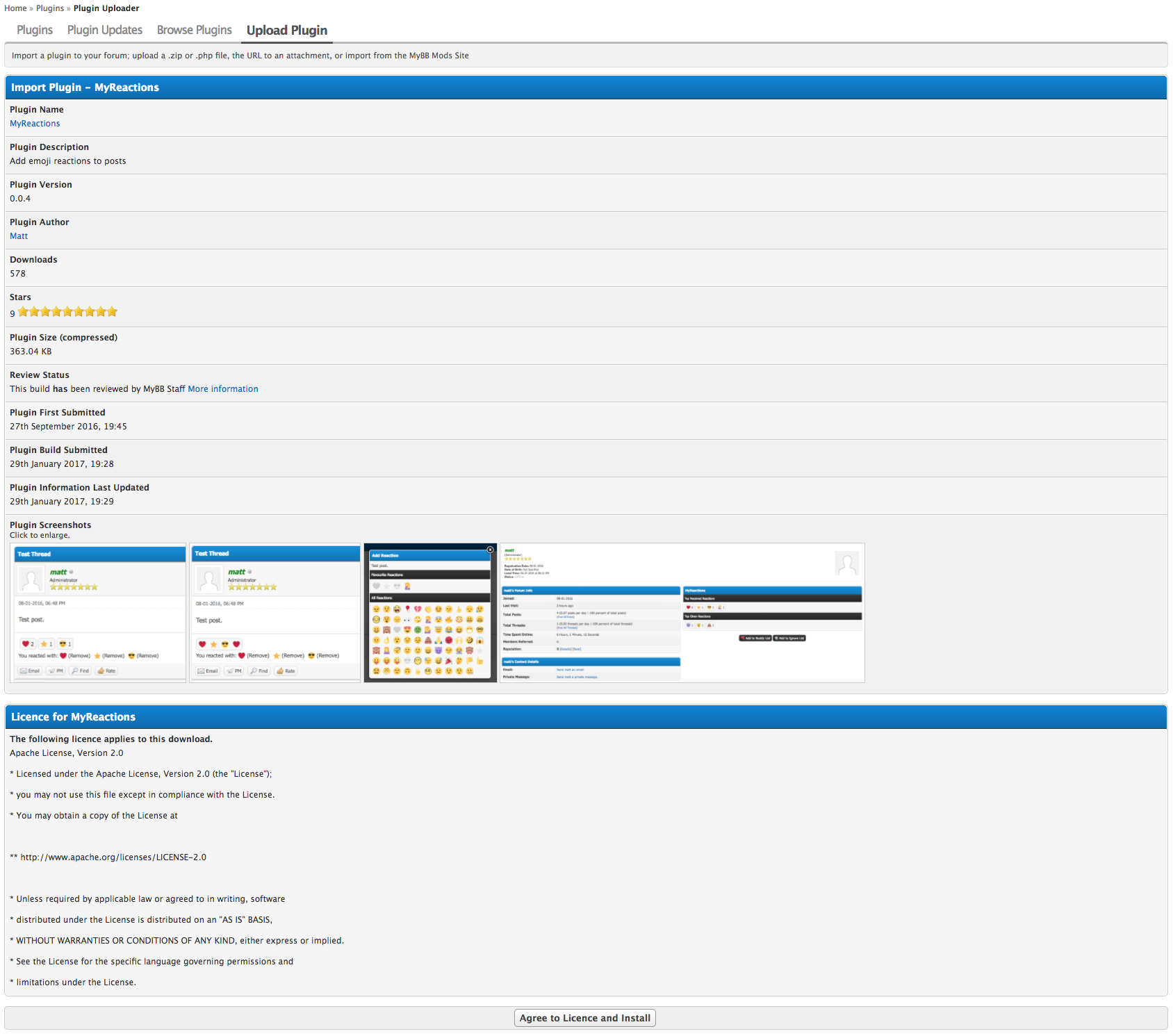Viewport: 1173px width, 1036px height.
Task: Click the last gold star in the Stars rating
Action: (x=113, y=312)
